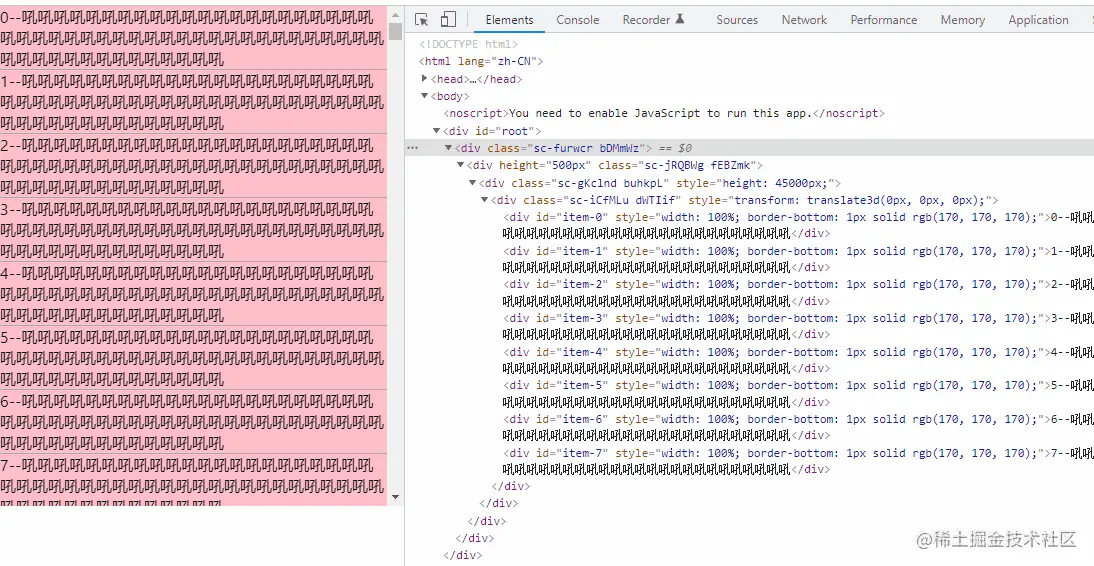Image resolution: width=1094 pixels, height=566 pixels.
Task: Click the page scrollbar thumb
Action: point(396,31)
